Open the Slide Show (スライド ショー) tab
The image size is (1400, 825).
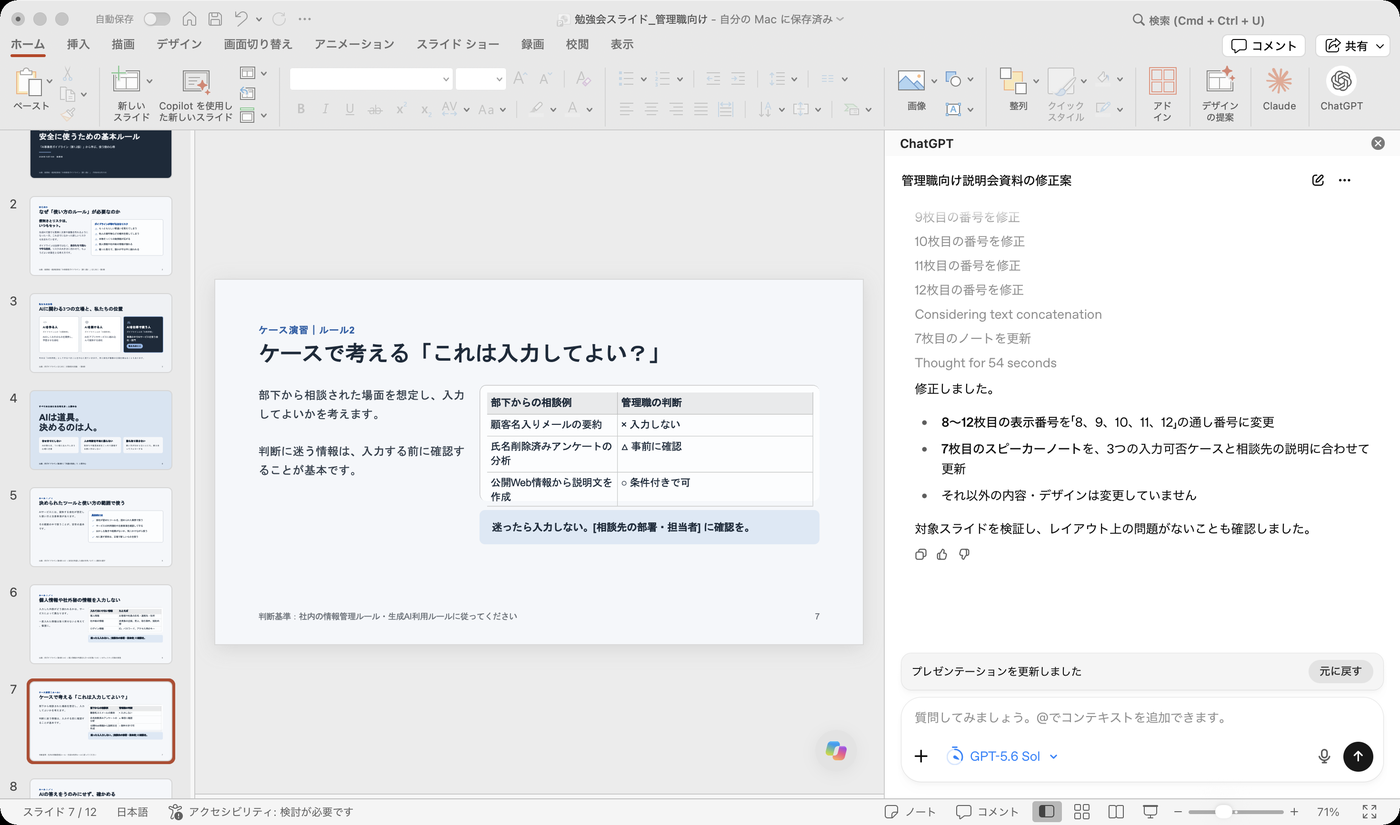point(458,44)
